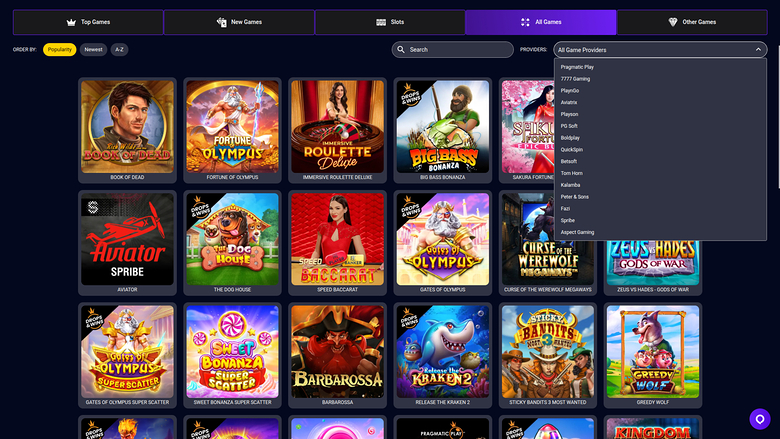The image size is (780, 439).
Task: Open the purple chat support bubble
Action: [760, 419]
